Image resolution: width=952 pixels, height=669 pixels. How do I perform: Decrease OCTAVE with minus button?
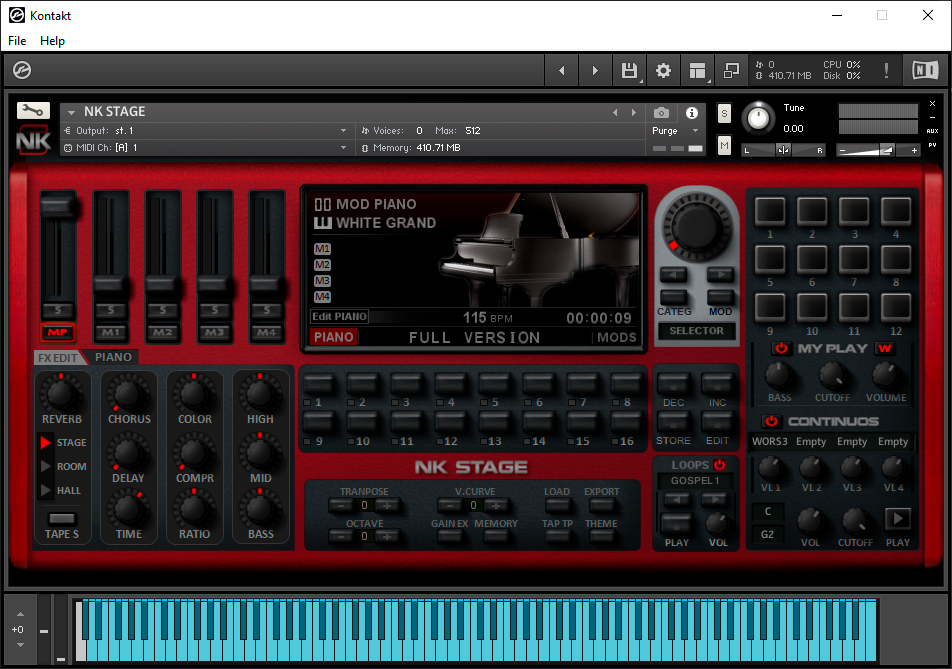[341, 536]
